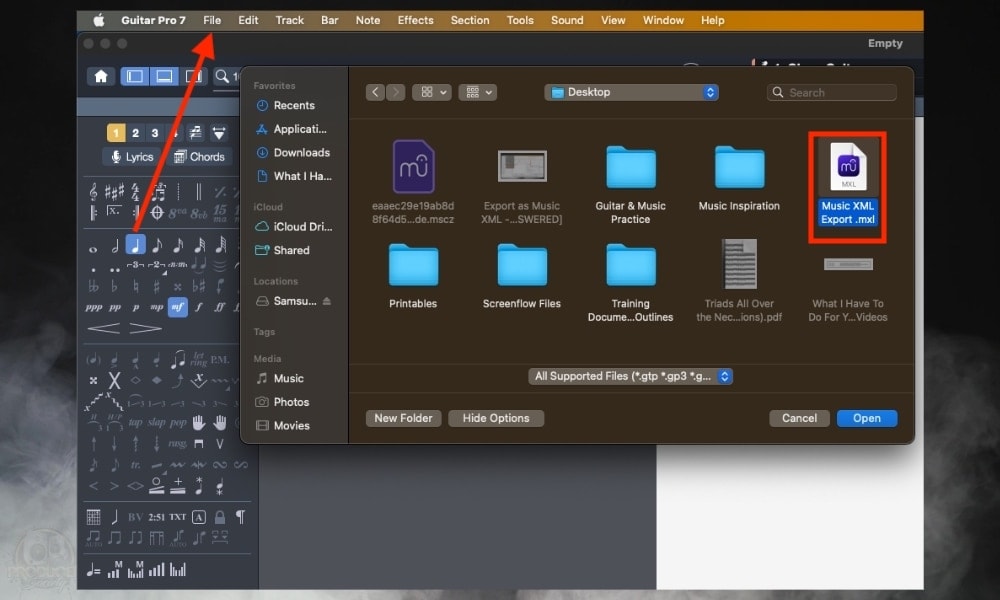
Task: Select the Music XML Export .mxl file
Action: pyautogui.click(x=848, y=185)
